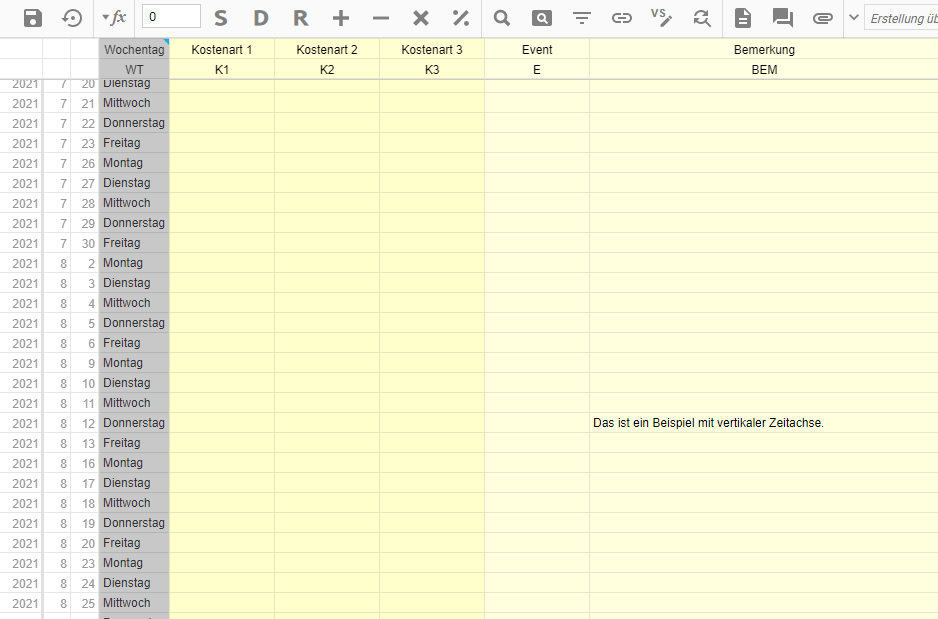Click the percent icon
This screenshot has width=938, height=619.
click(x=461, y=18)
